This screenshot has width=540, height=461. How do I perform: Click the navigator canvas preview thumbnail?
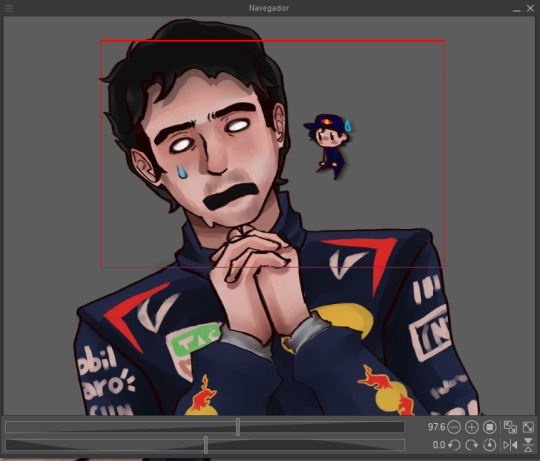click(270, 216)
